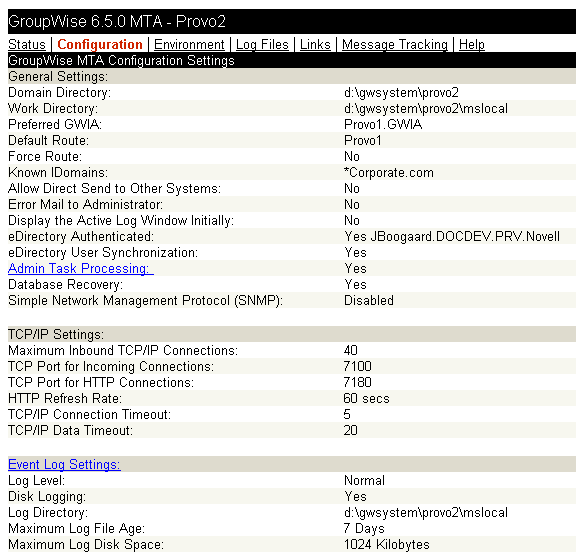Click the Database Recovery label
This screenshot has width=576, height=560.
(65, 285)
